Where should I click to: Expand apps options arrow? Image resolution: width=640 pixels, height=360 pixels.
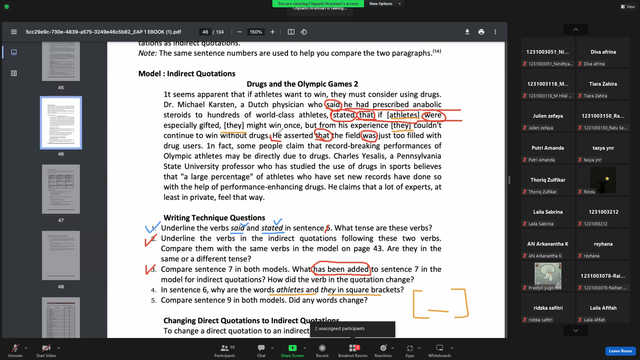coord(419,348)
